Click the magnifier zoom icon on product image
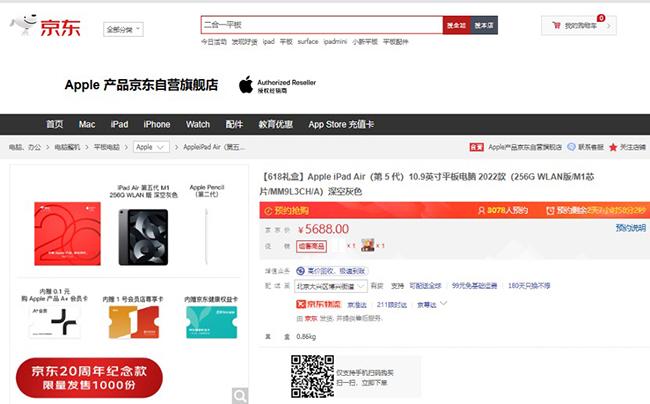This screenshot has width=650, height=404. pos(240,396)
